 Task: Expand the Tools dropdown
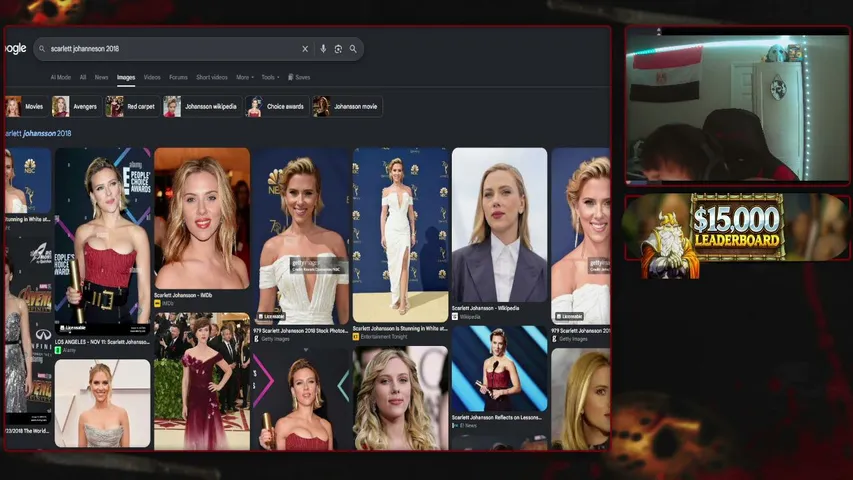pos(270,77)
